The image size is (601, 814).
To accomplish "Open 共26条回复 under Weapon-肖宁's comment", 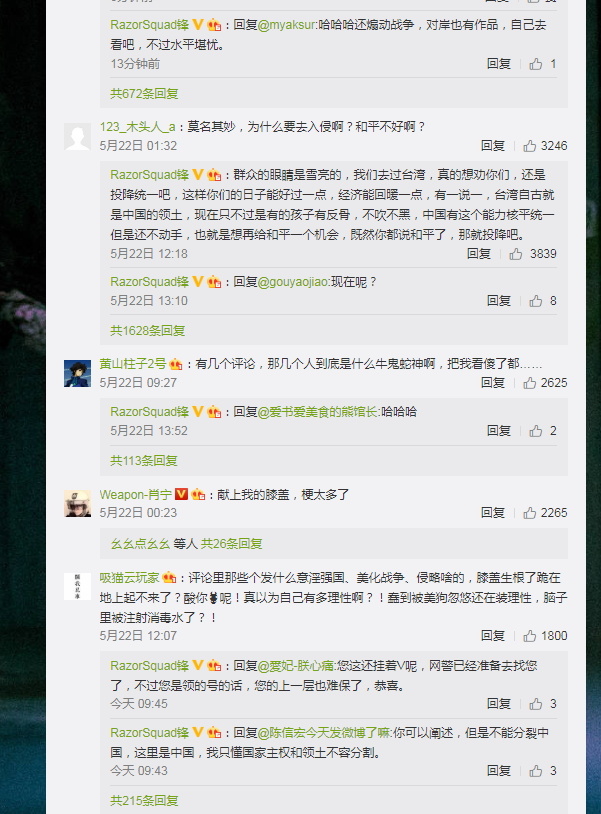I will point(231,544).
